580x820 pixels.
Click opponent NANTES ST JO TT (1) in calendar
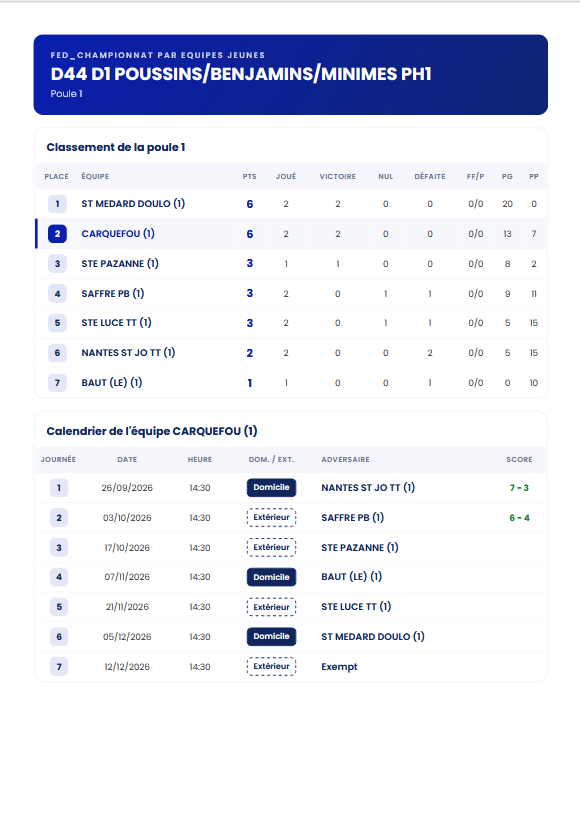pos(368,487)
